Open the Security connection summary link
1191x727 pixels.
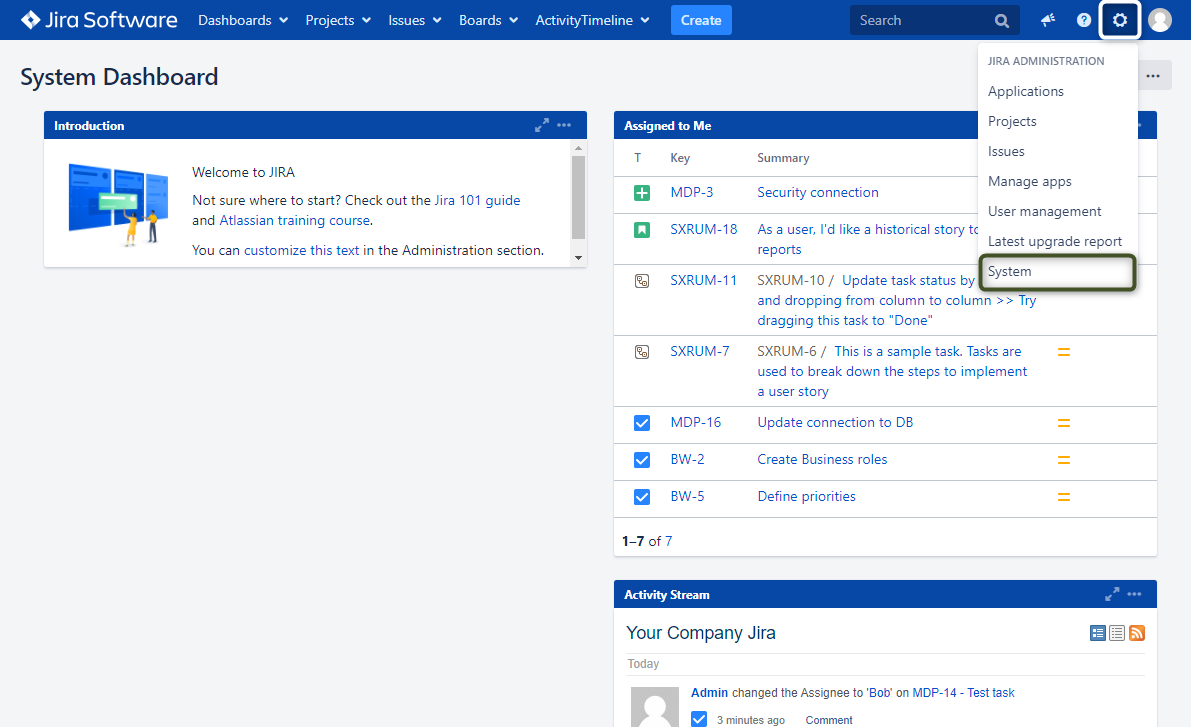(x=817, y=193)
